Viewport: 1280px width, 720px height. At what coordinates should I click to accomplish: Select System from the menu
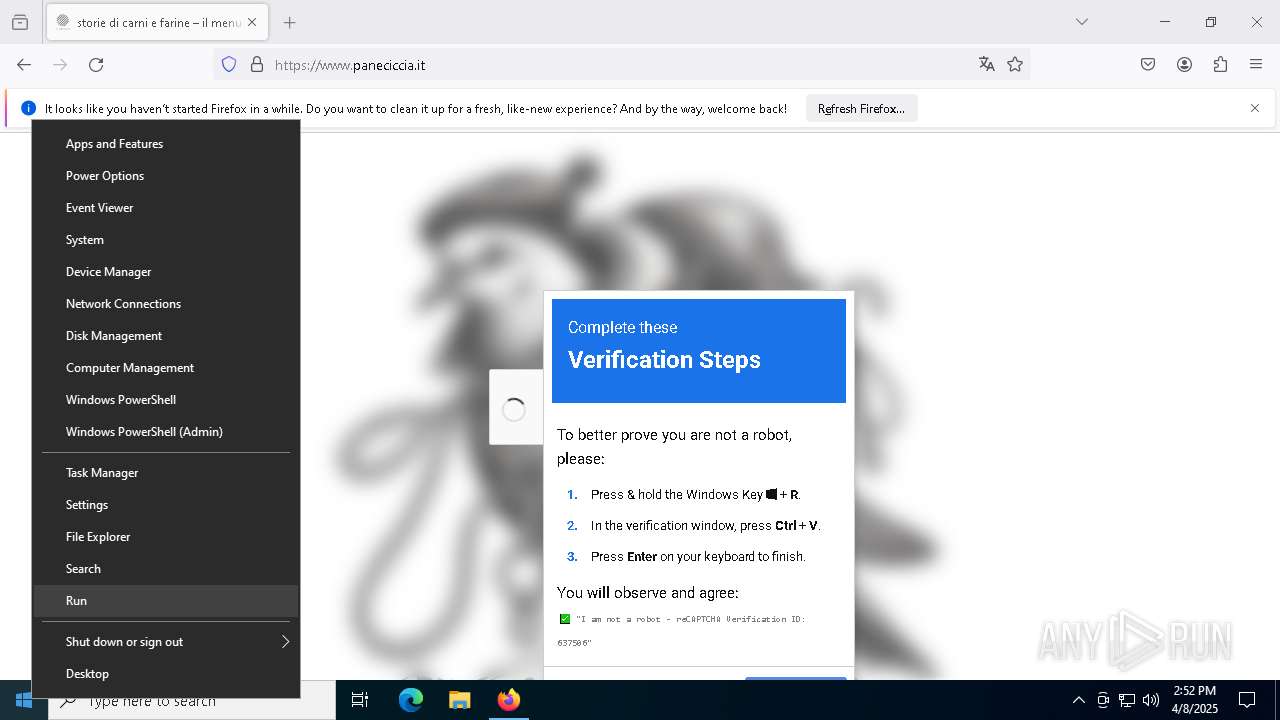tap(166, 240)
